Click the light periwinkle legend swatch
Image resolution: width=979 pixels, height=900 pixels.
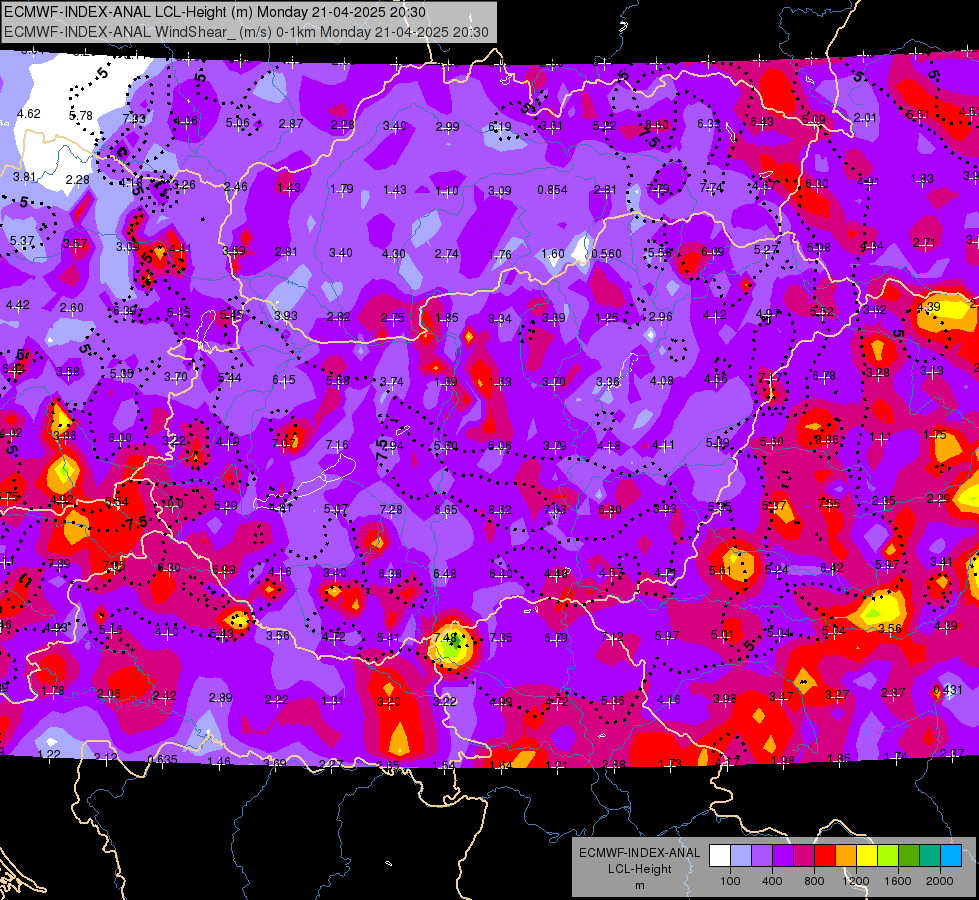click(x=740, y=856)
